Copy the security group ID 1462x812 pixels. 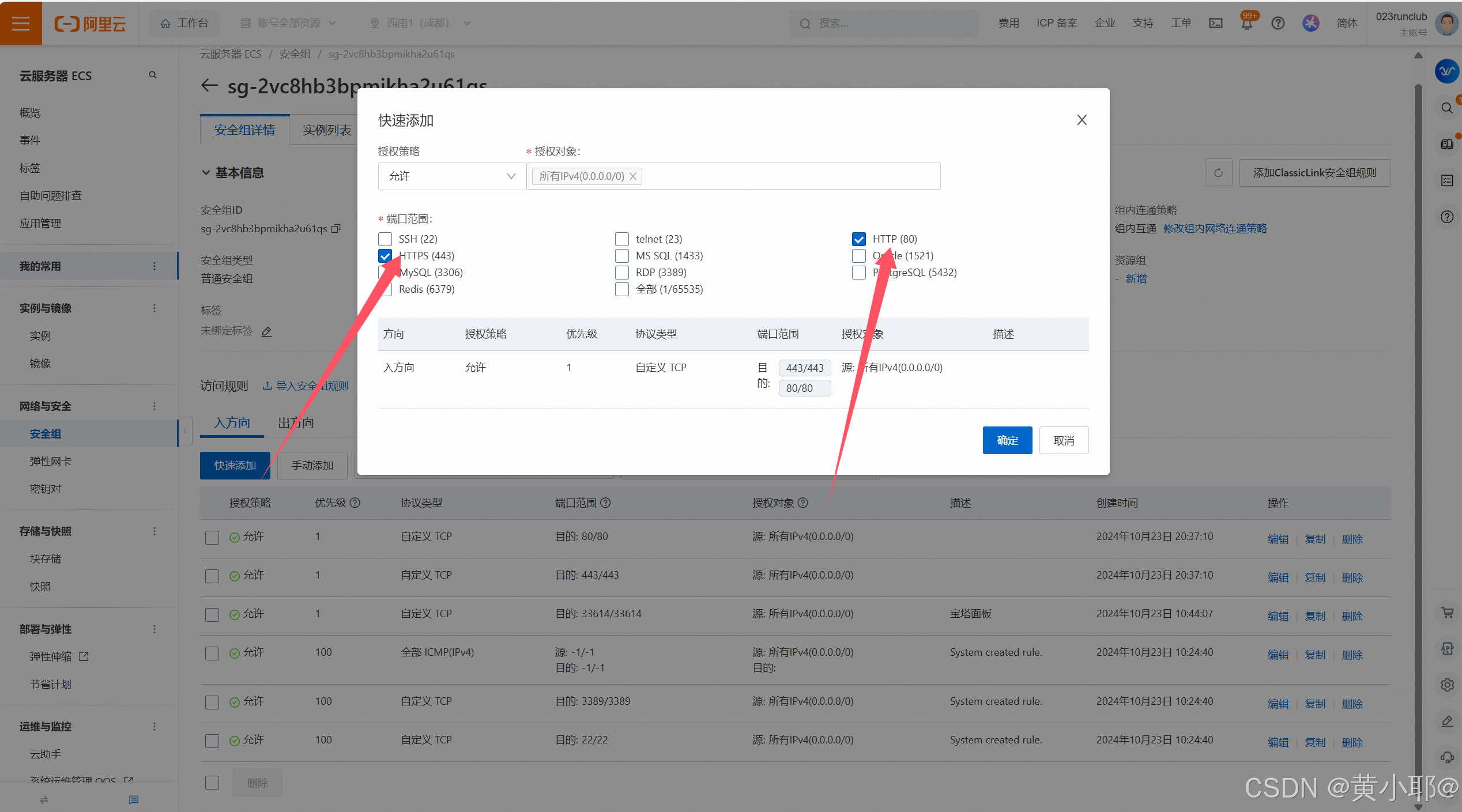point(337,229)
